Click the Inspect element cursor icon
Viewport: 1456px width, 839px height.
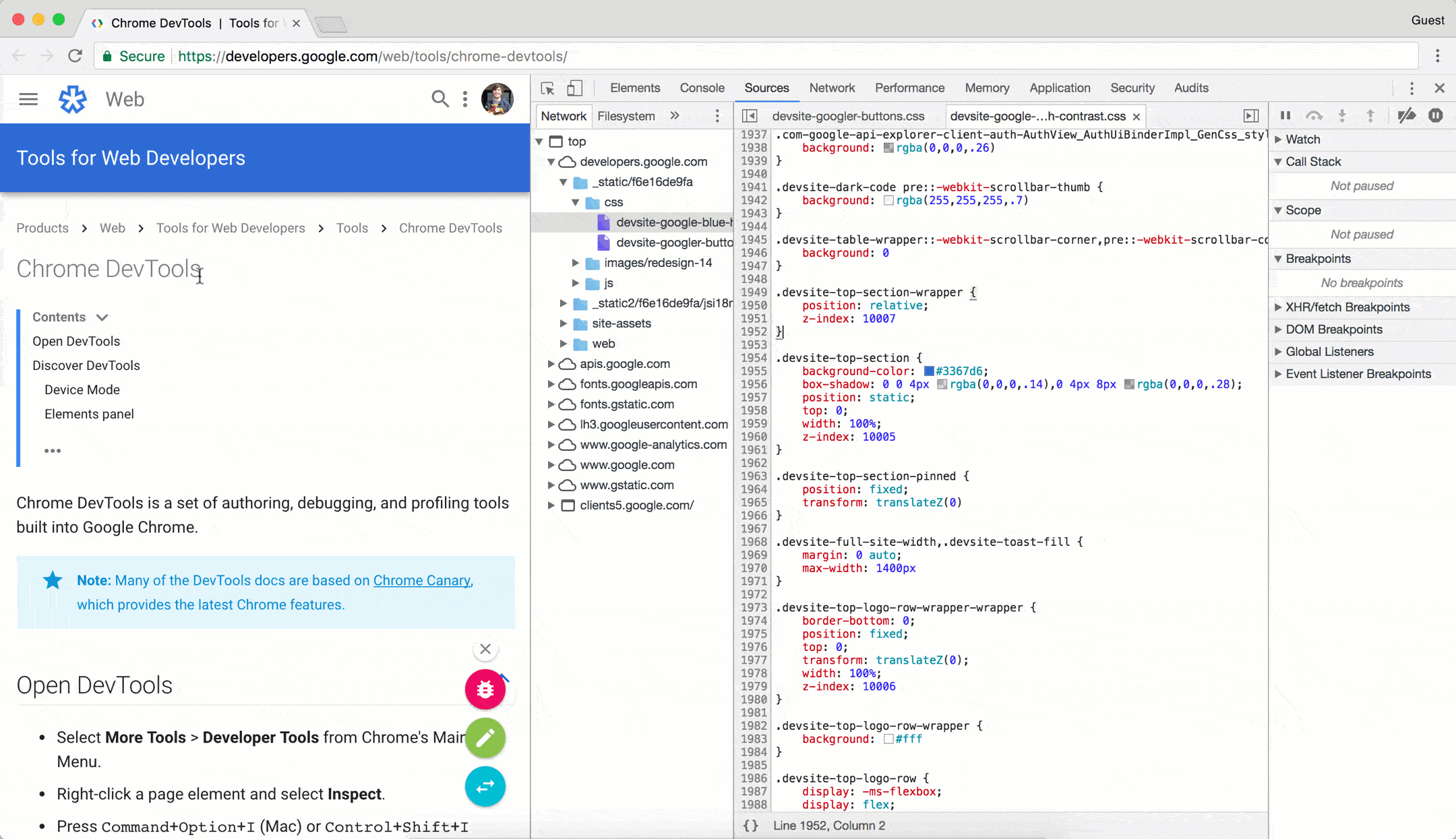tap(548, 88)
